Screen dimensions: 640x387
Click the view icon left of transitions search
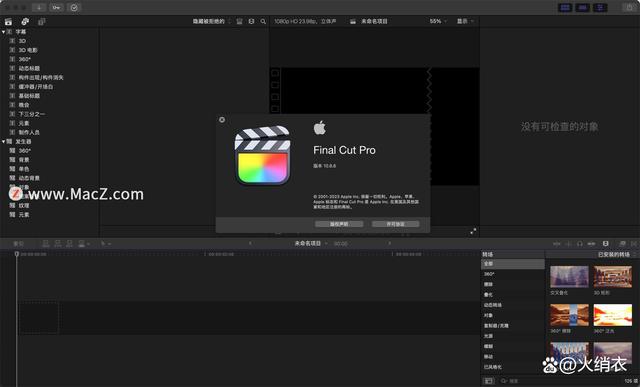[489, 381]
